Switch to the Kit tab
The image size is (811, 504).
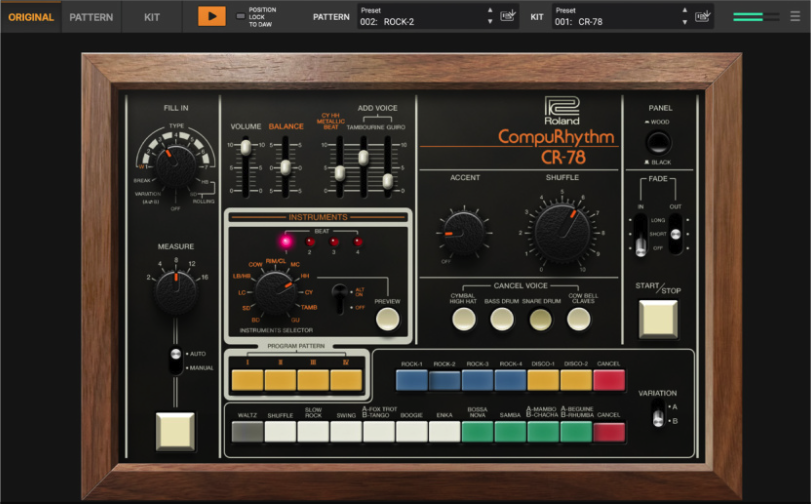pos(151,17)
